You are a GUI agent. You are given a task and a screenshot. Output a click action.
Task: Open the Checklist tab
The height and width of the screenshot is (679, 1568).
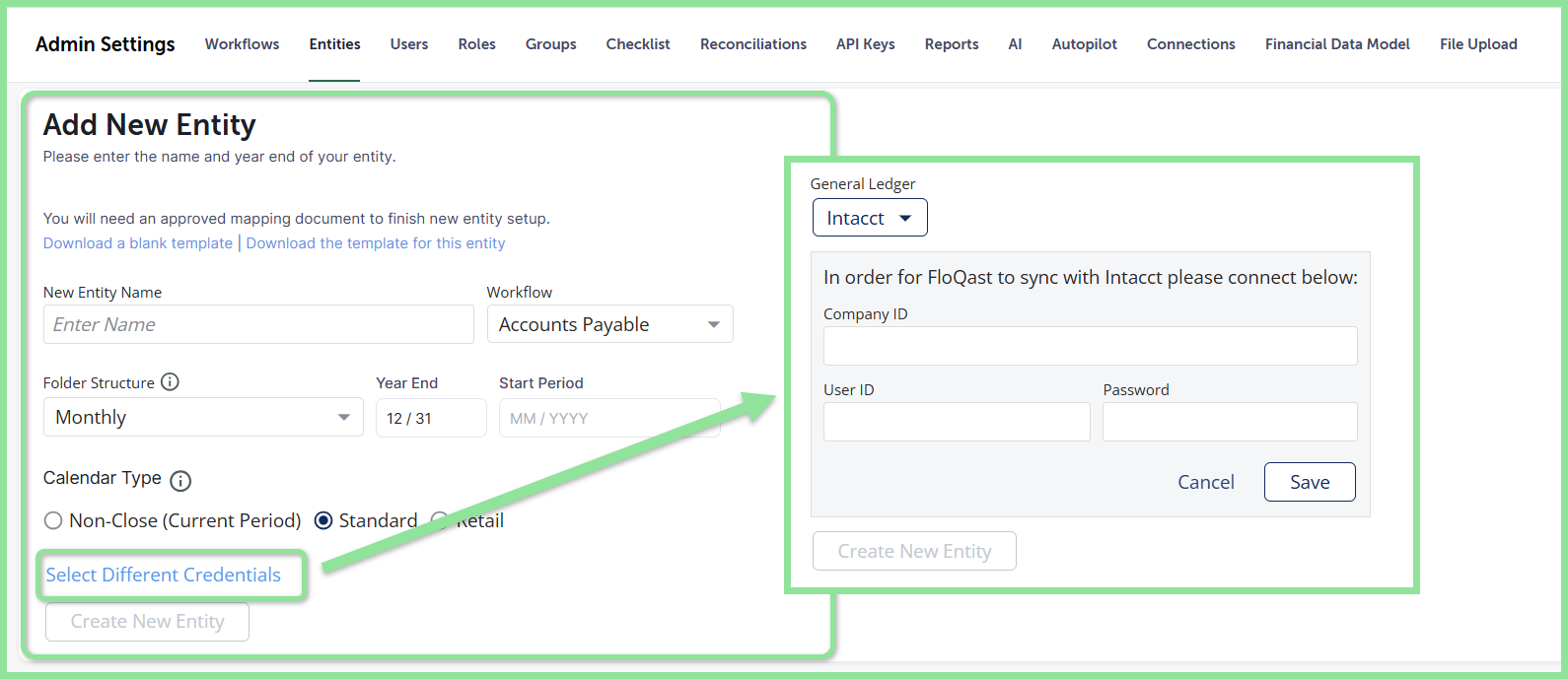coord(638,44)
